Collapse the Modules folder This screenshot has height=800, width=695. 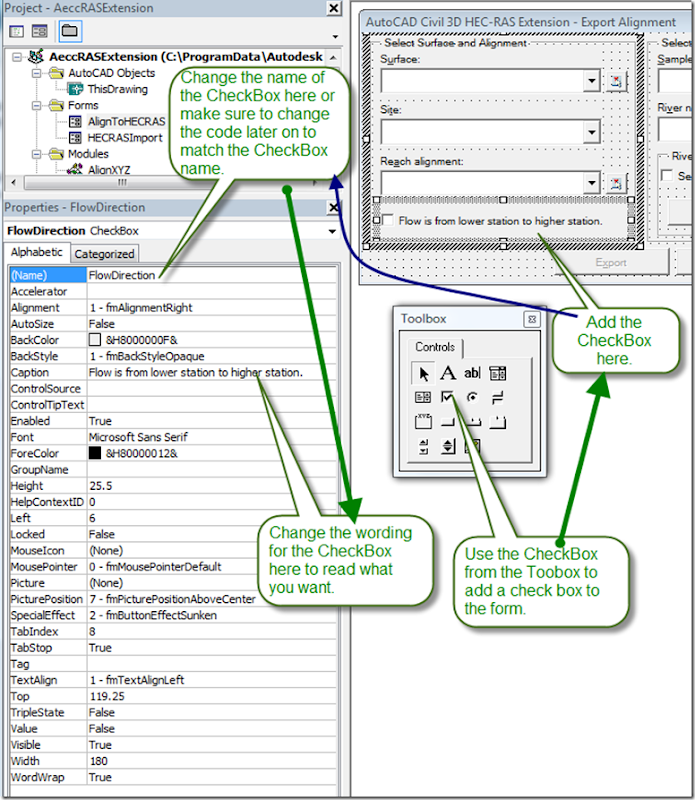coord(36,154)
